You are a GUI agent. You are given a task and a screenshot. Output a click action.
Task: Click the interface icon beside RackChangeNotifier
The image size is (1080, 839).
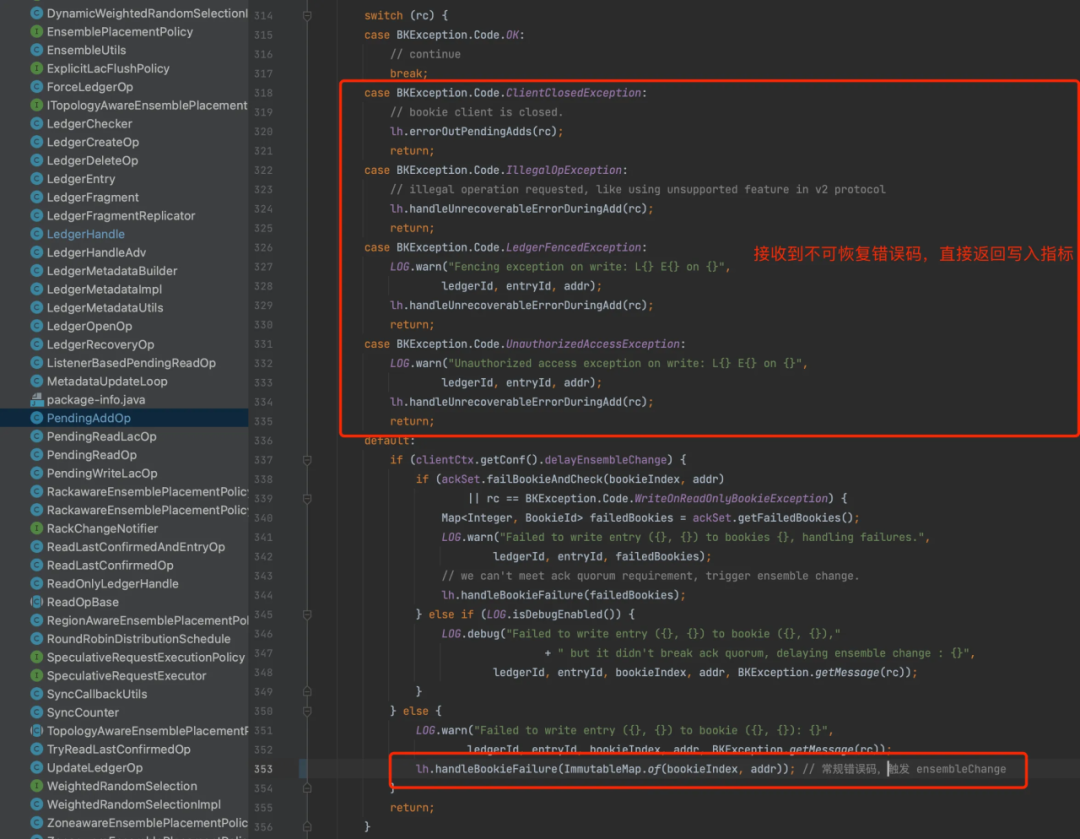[x=37, y=528]
